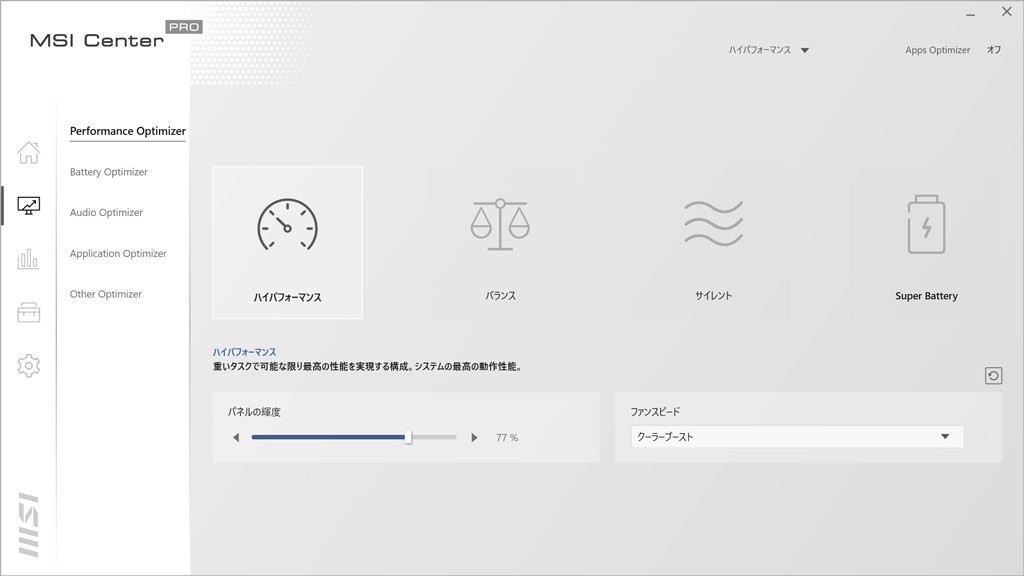
Task: Select the Super Battery mode
Action: pos(926,243)
